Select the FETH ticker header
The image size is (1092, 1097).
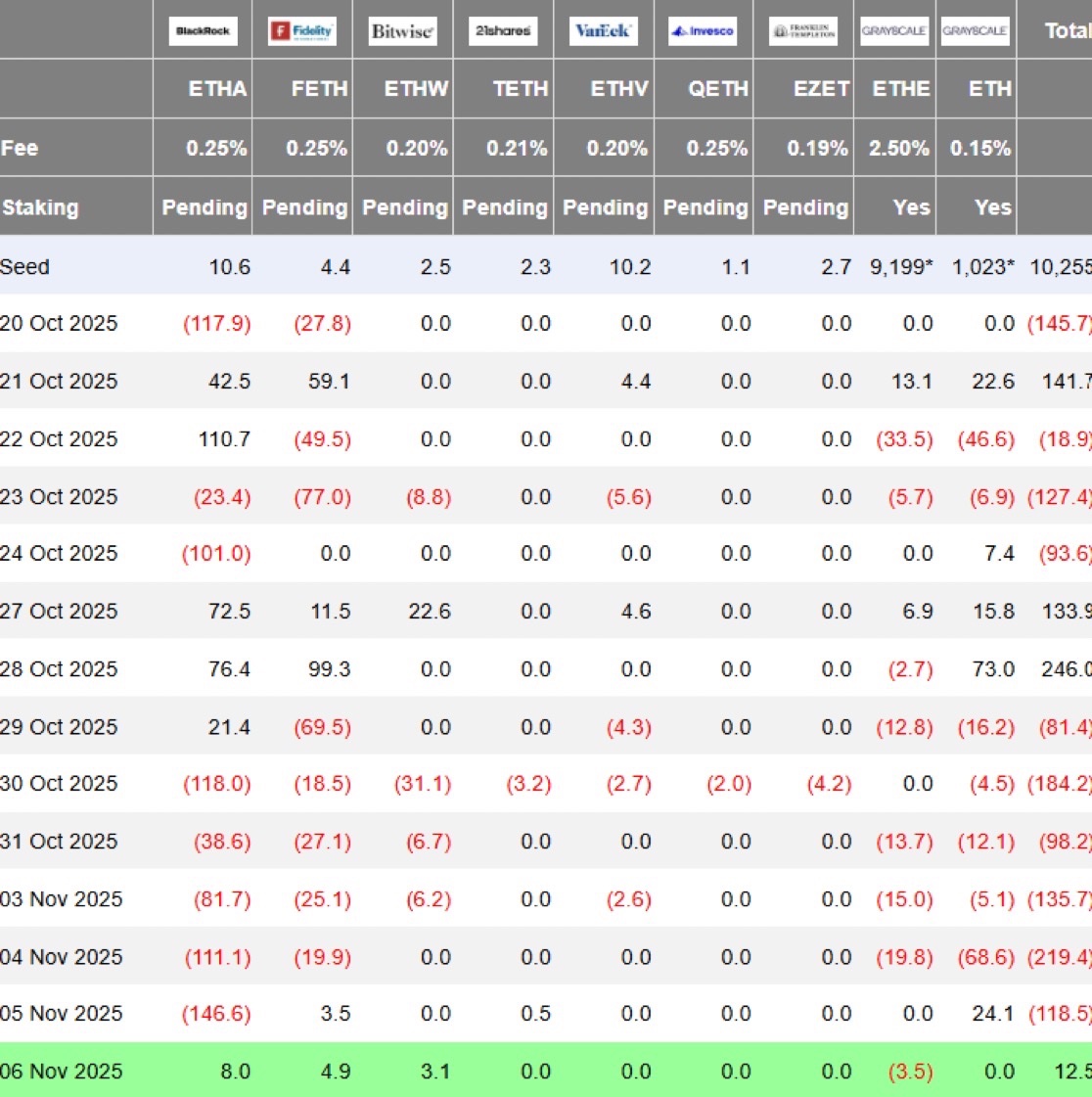pos(320,89)
